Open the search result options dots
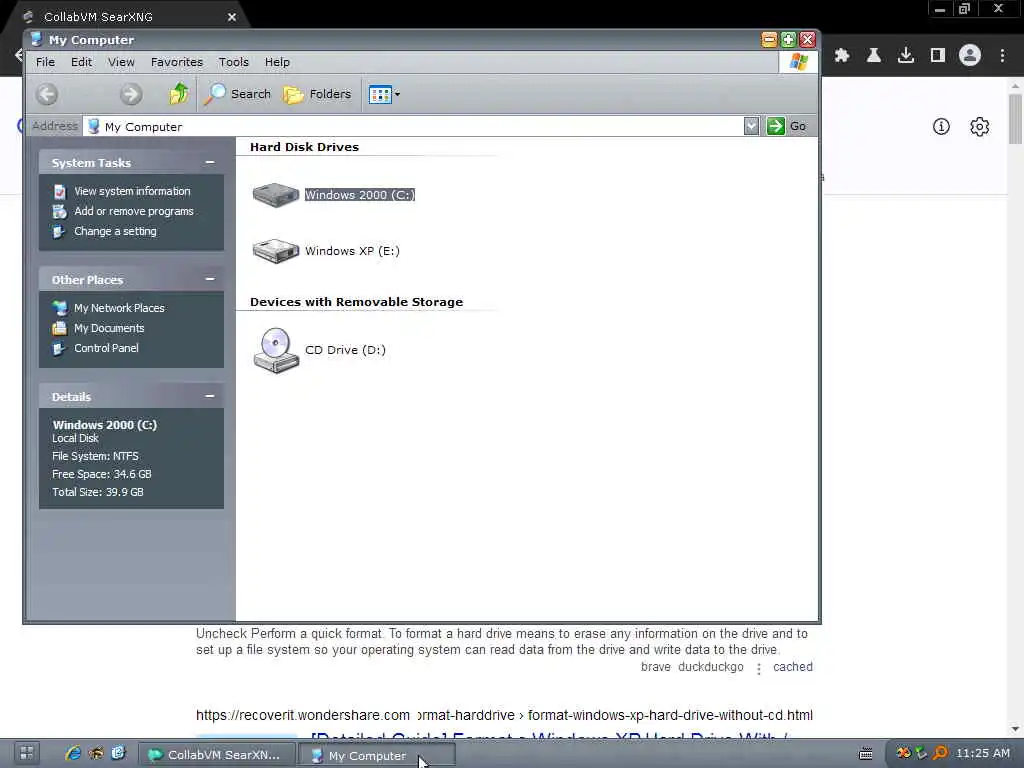The width and height of the screenshot is (1024, 768). pos(758,668)
